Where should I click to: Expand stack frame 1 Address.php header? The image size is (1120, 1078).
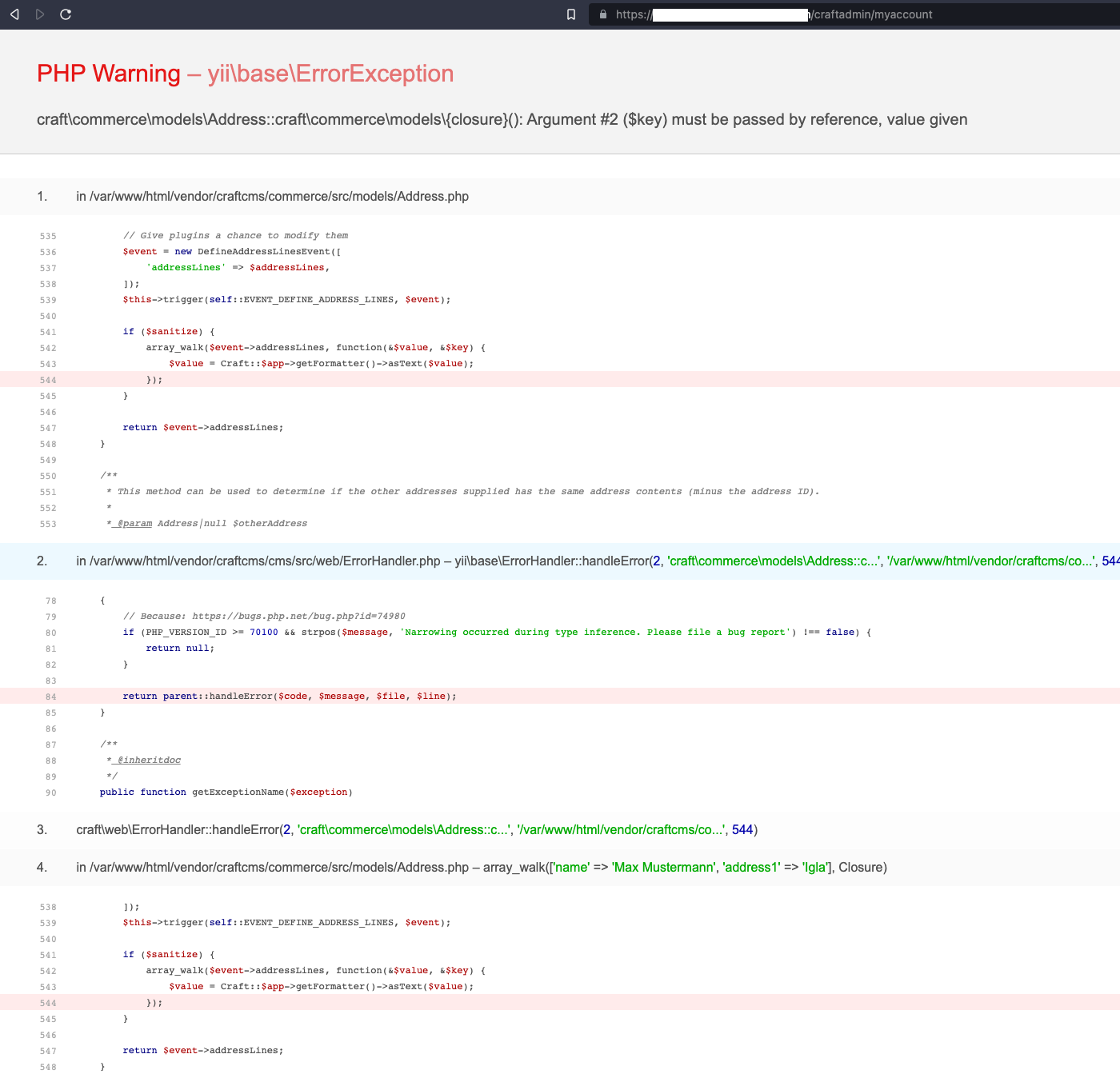point(560,197)
